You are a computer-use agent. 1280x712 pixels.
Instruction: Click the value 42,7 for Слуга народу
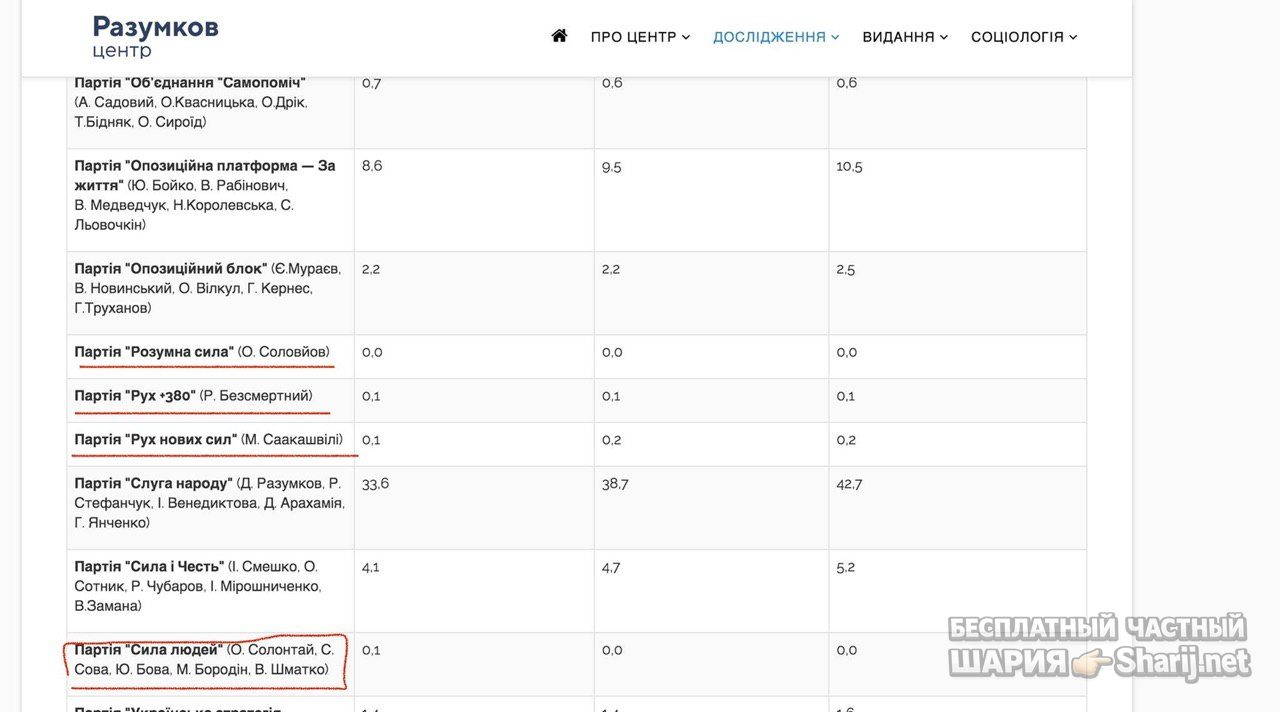(x=849, y=484)
